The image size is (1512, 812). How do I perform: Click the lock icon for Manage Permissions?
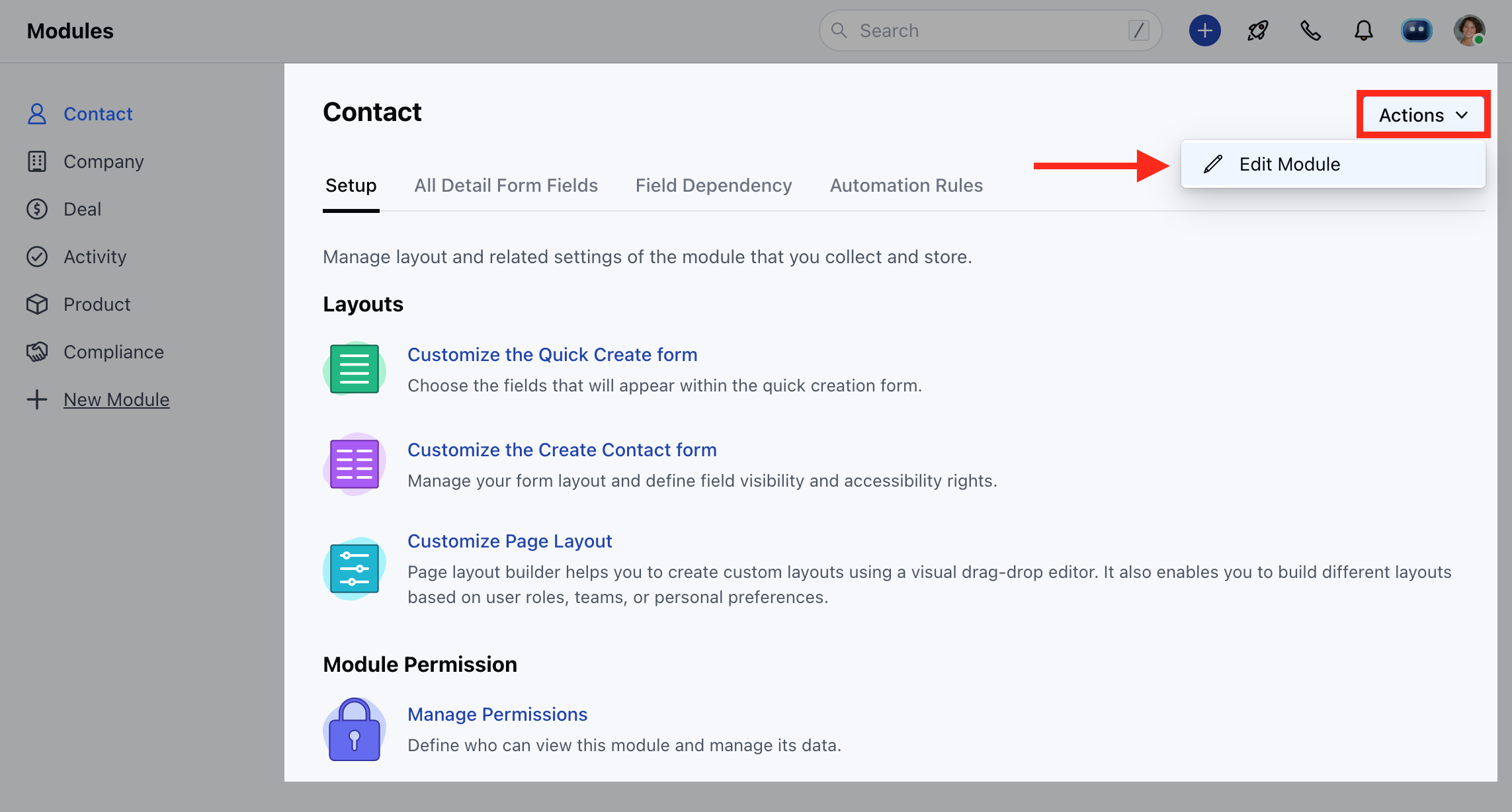pyautogui.click(x=355, y=730)
